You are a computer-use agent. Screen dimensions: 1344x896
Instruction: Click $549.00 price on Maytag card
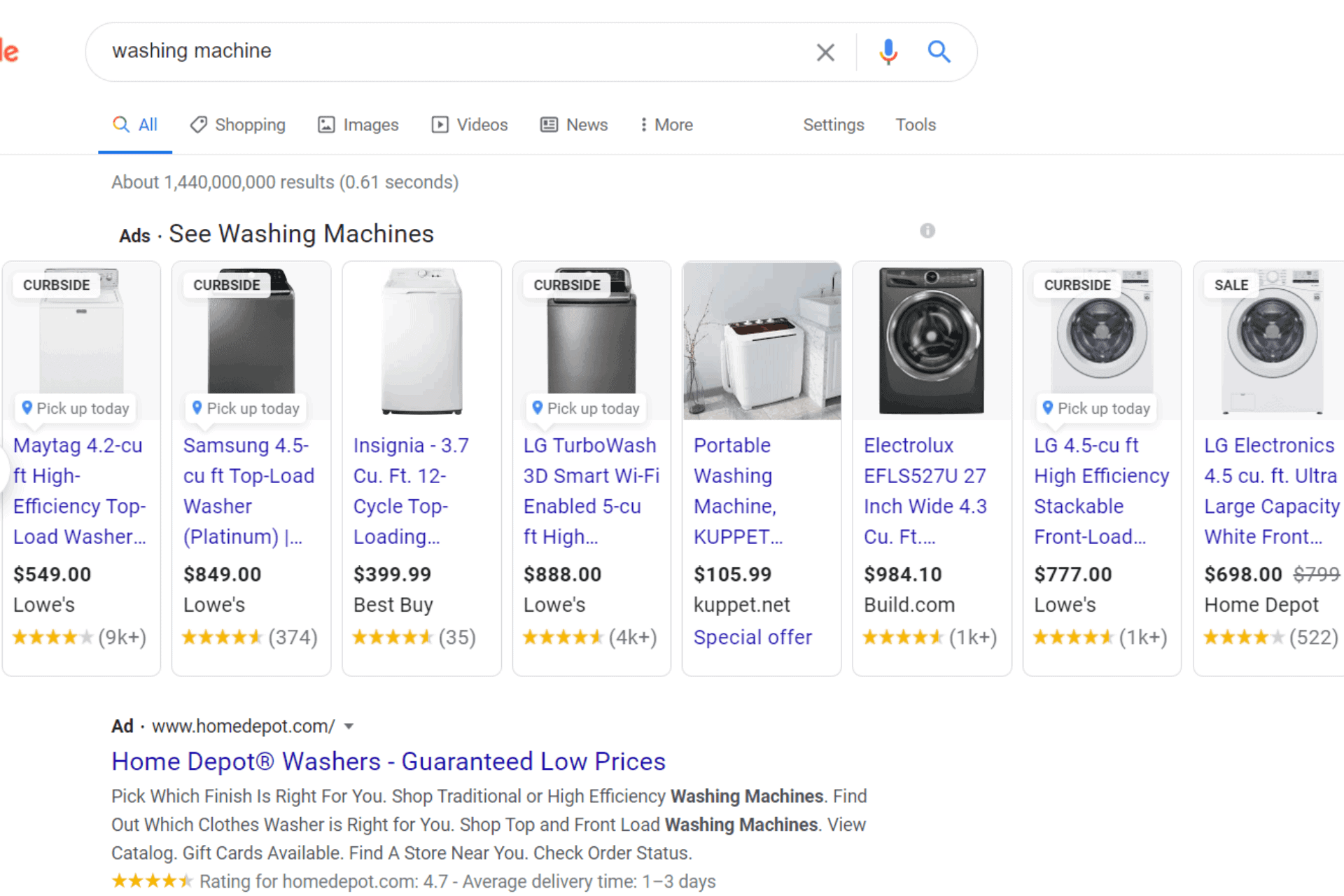52,574
